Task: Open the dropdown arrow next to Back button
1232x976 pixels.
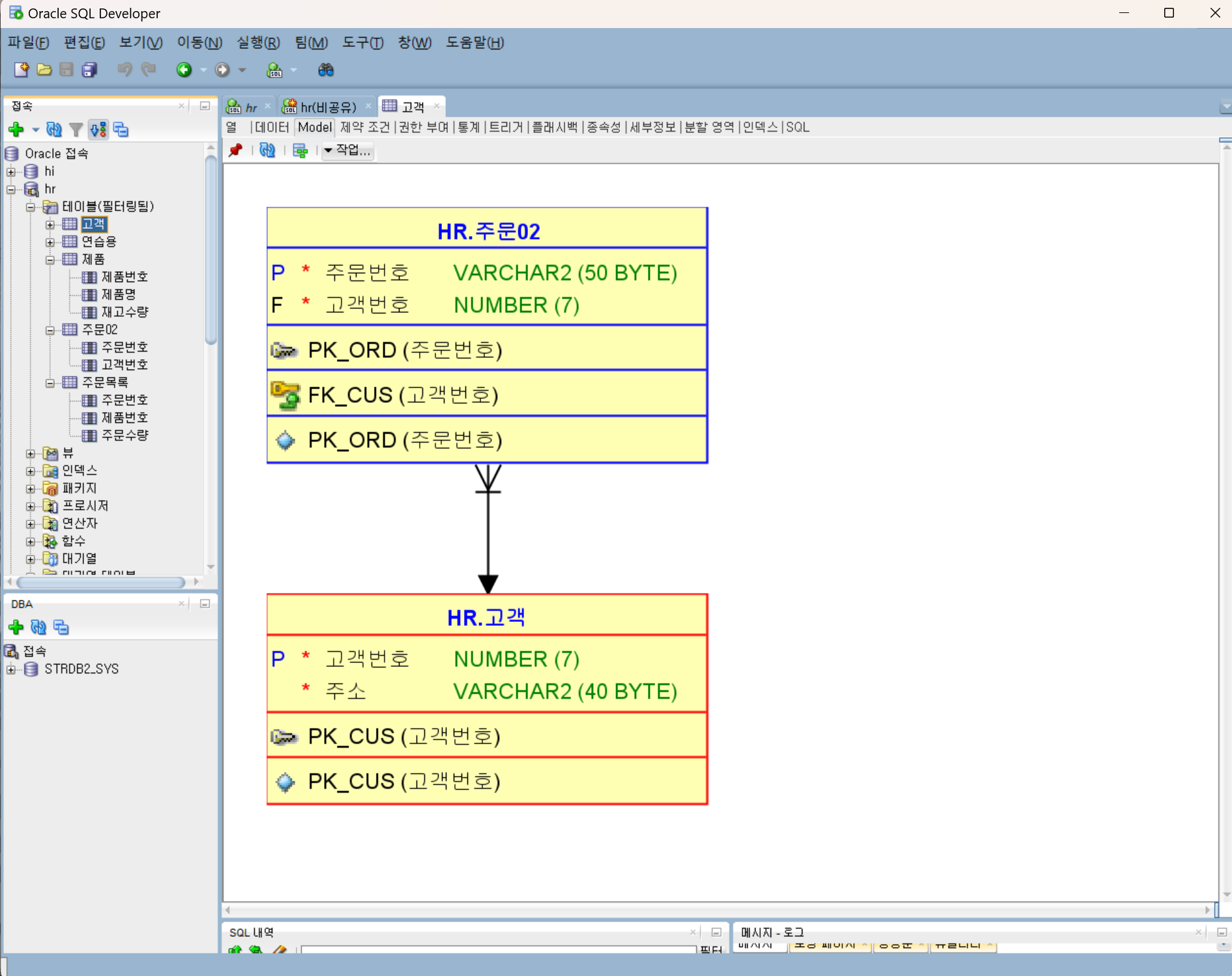Action: coord(203,70)
